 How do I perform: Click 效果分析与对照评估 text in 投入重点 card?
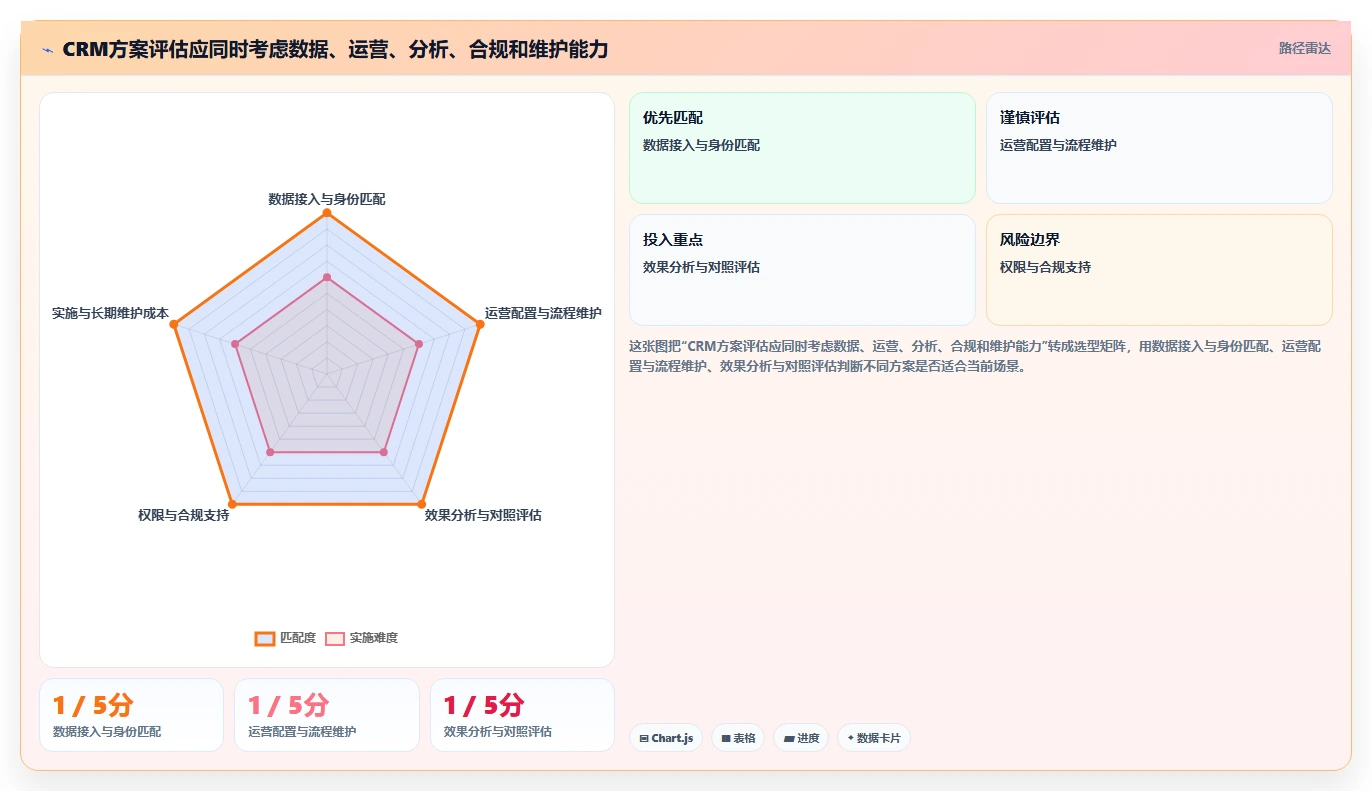[701, 267]
